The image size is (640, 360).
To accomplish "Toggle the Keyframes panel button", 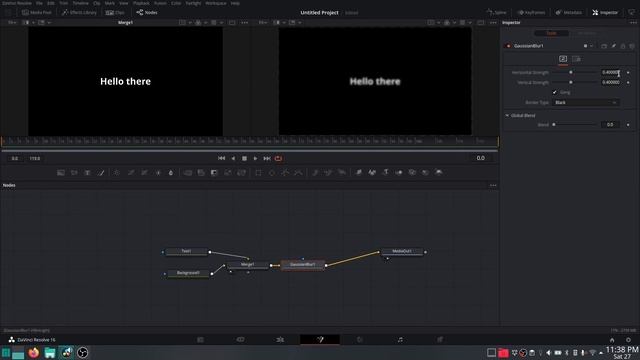I will [531, 13].
